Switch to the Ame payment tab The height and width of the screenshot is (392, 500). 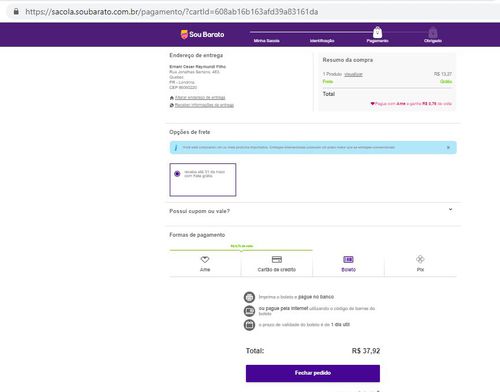point(205,264)
